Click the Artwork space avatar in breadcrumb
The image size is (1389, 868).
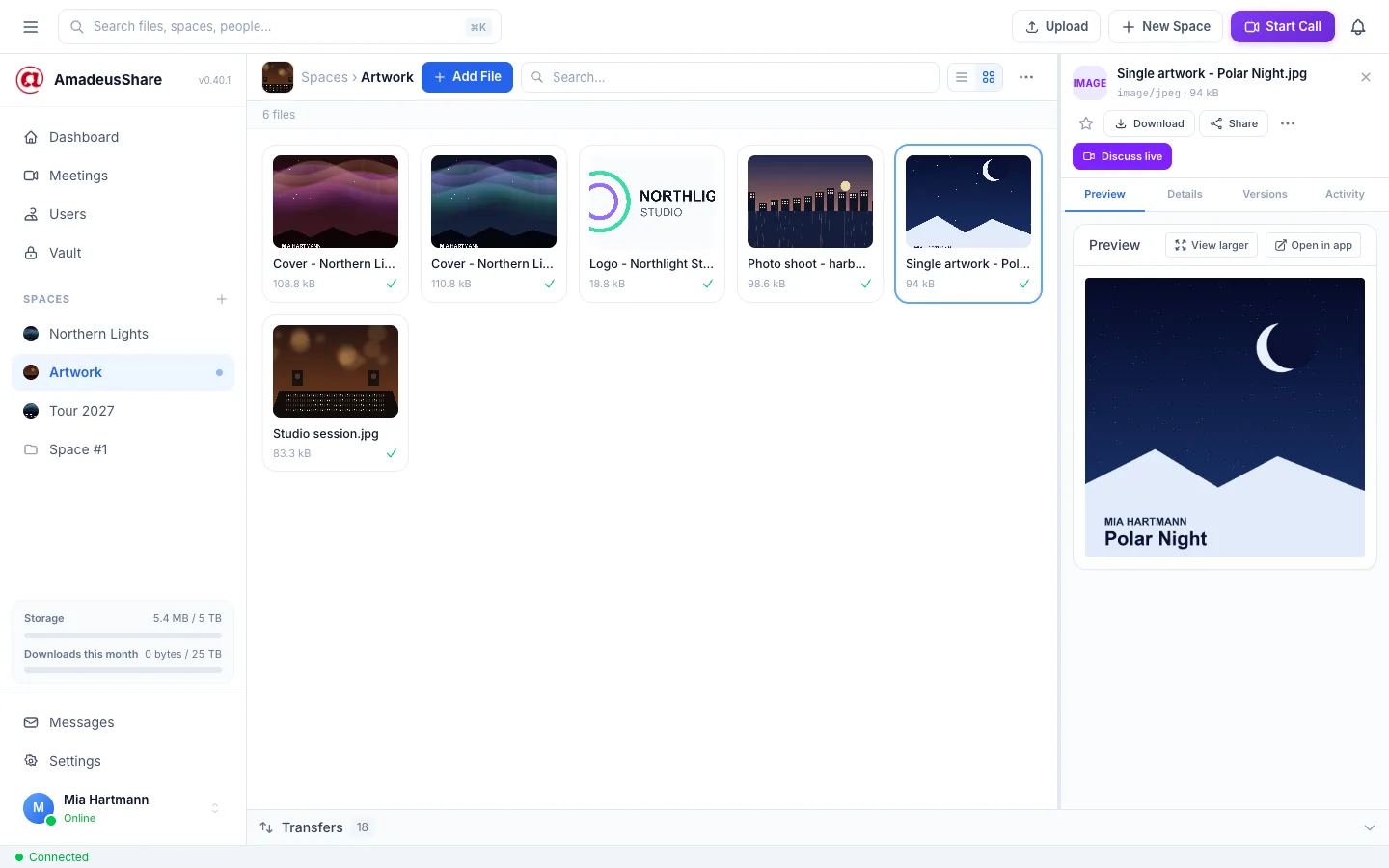point(278,77)
